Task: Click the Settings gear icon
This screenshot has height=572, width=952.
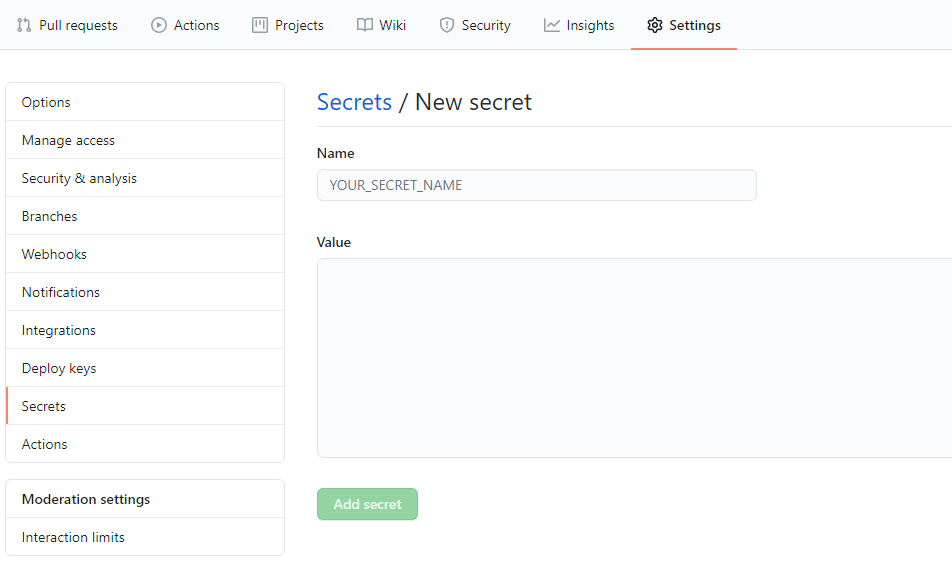Action: point(654,25)
